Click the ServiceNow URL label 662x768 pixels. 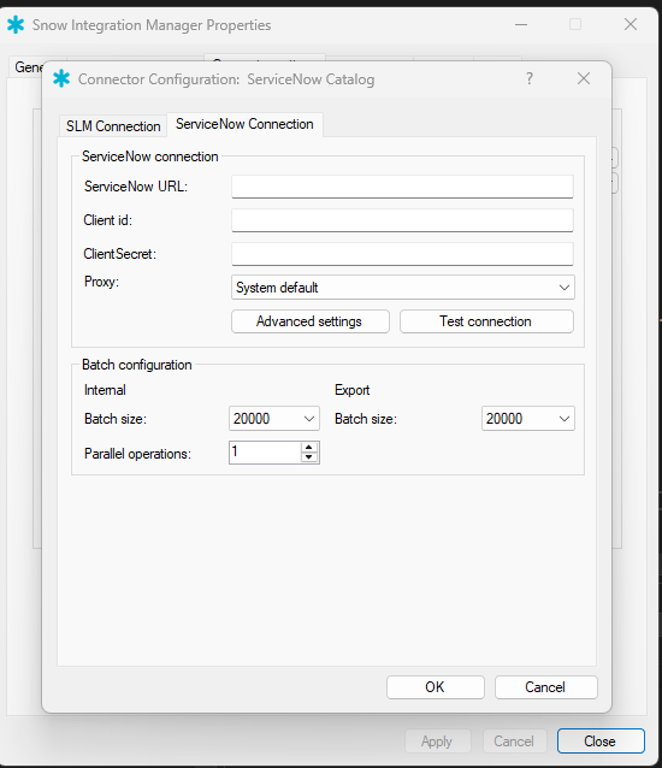coord(136,187)
